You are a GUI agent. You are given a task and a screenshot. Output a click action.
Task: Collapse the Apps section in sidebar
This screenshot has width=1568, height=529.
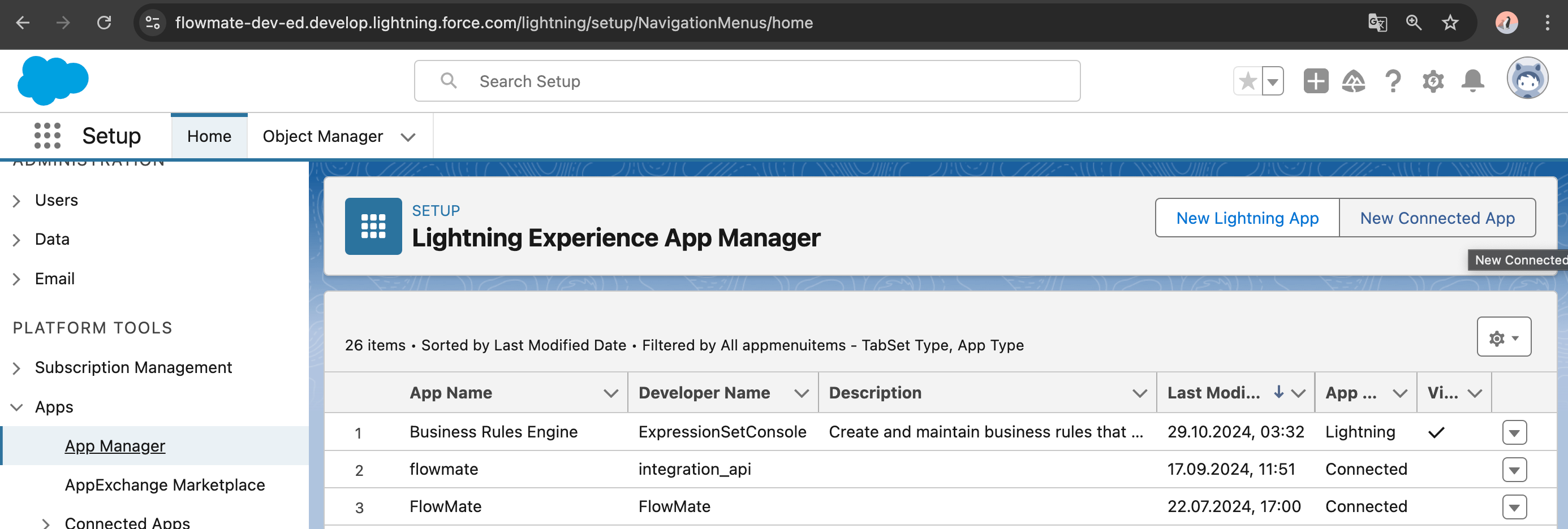tap(16, 407)
